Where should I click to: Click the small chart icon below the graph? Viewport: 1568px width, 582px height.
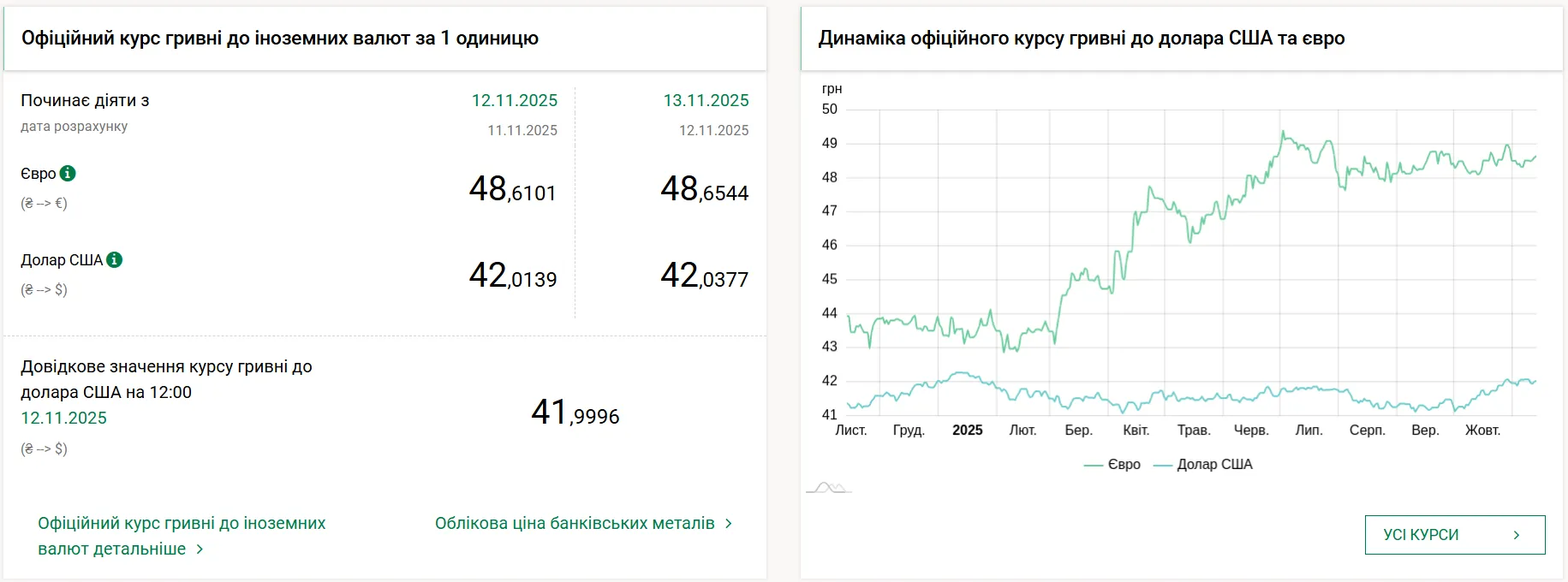click(x=828, y=488)
